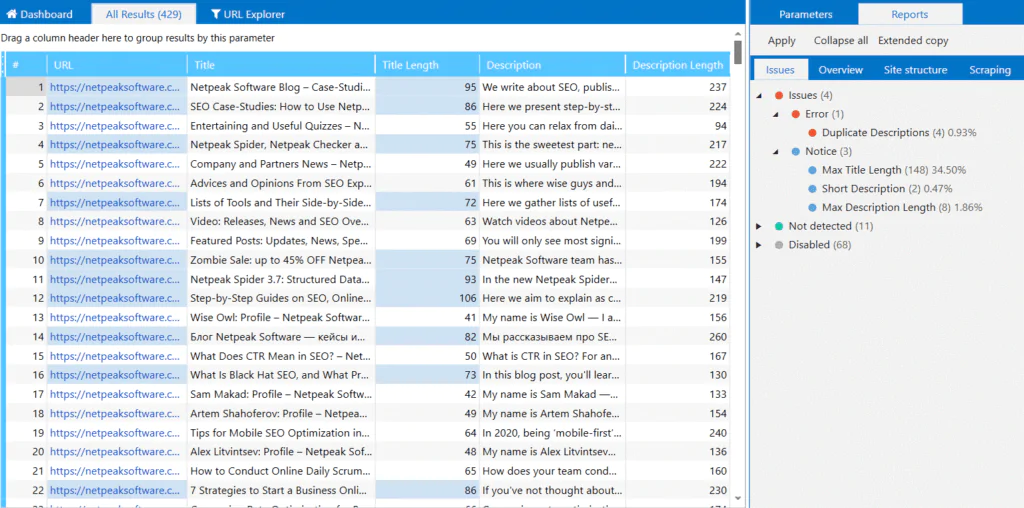Click the green dot beside Not detected
The height and width of the screenshot is (508, 1024).
tap(778, 226)
